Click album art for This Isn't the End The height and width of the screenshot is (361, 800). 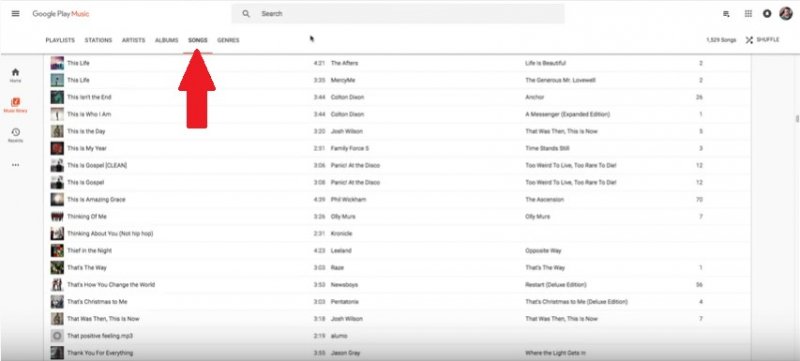(57, 97)
